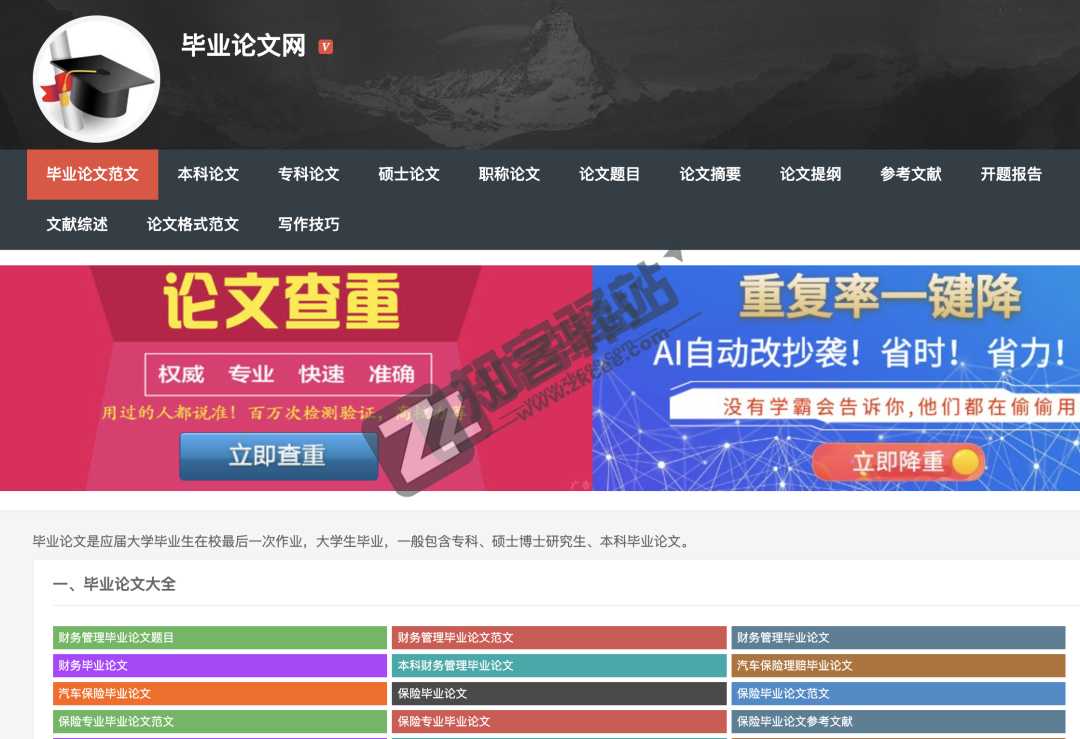Click the purple 财务毕业论文 tag
The width and height of the screenshot is (1080, 739).
click(219, 665)
